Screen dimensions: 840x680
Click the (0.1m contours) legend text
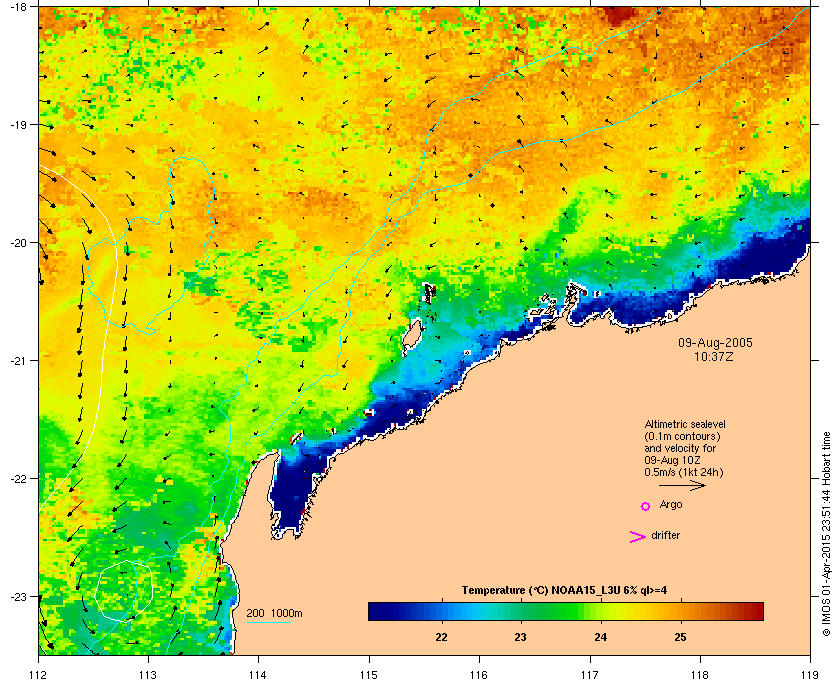click(x=682, y=436)
